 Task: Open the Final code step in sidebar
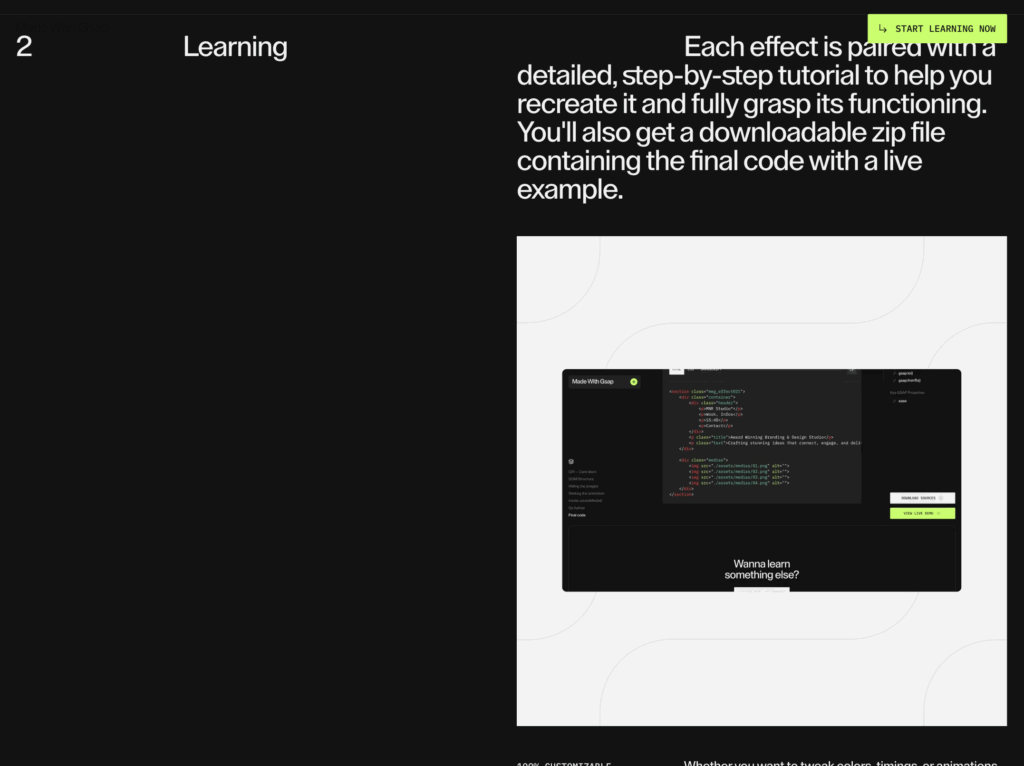pyautogui.click(x=577, y=515)
